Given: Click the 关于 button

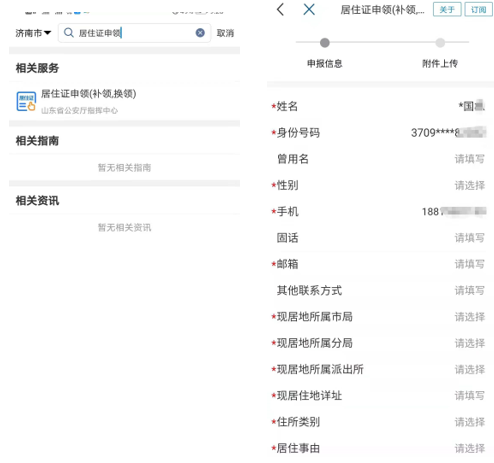Looking at the screenshot, I should (447, 9).
